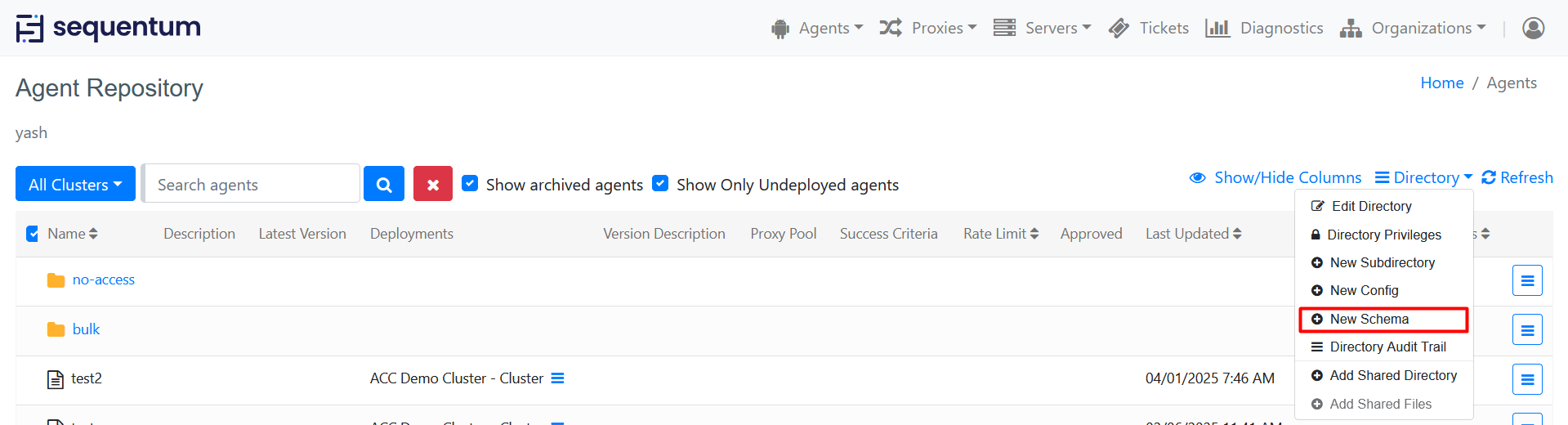Uncheck Show Only Undeployed agents checkbox
The width and height of the screenshot is (1568, 425).
tap(660, 183)
